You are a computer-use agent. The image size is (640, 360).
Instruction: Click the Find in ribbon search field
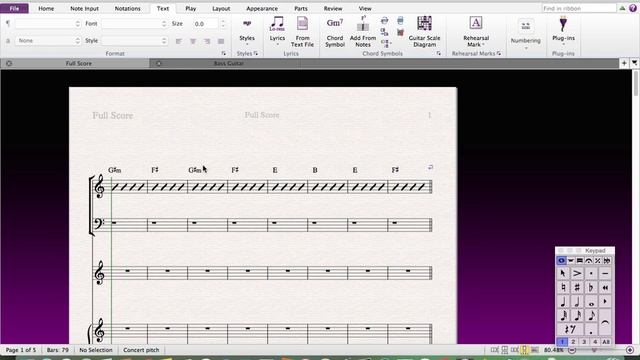579,8
